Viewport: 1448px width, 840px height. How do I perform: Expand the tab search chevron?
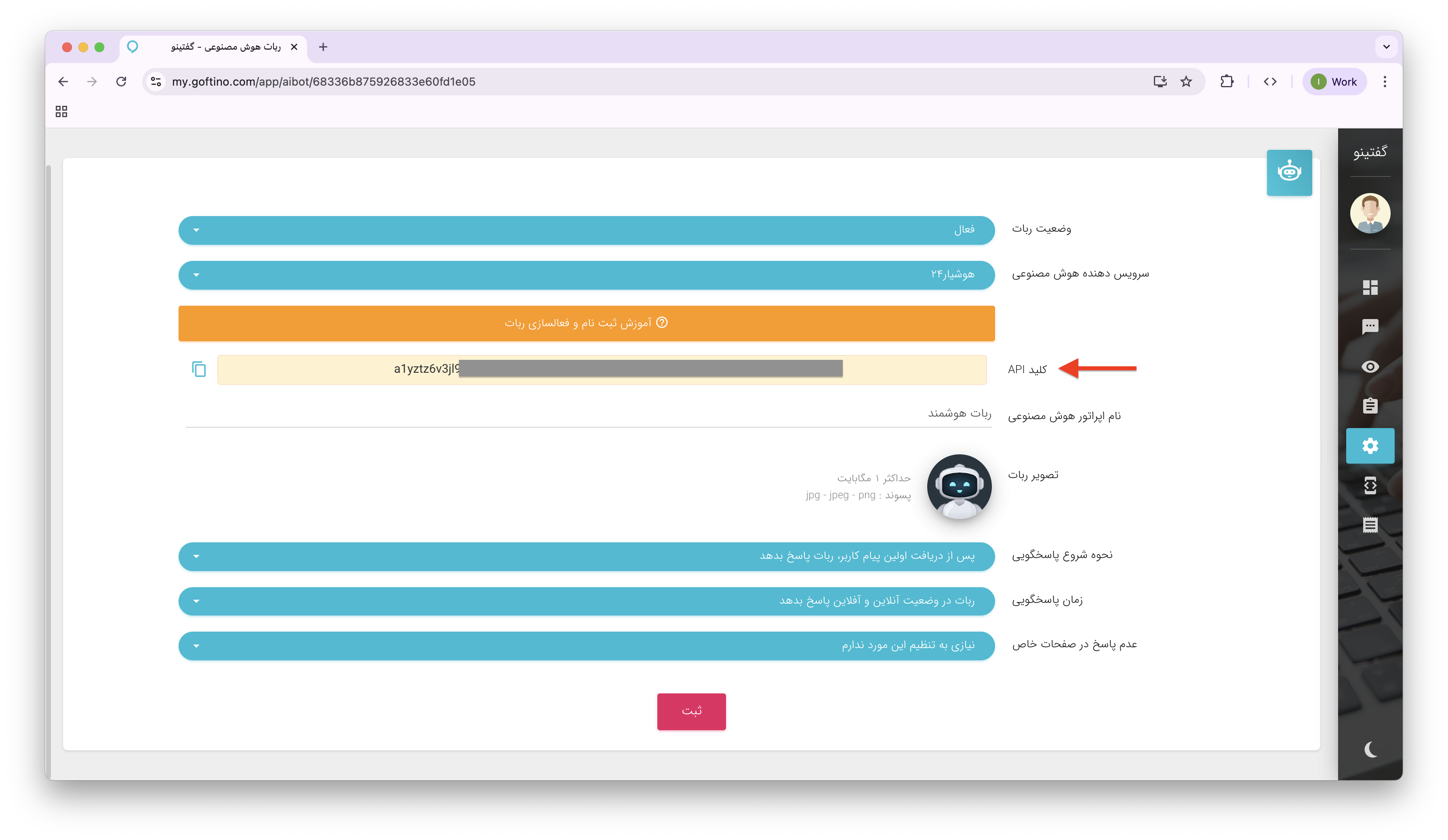(1387, 47)
